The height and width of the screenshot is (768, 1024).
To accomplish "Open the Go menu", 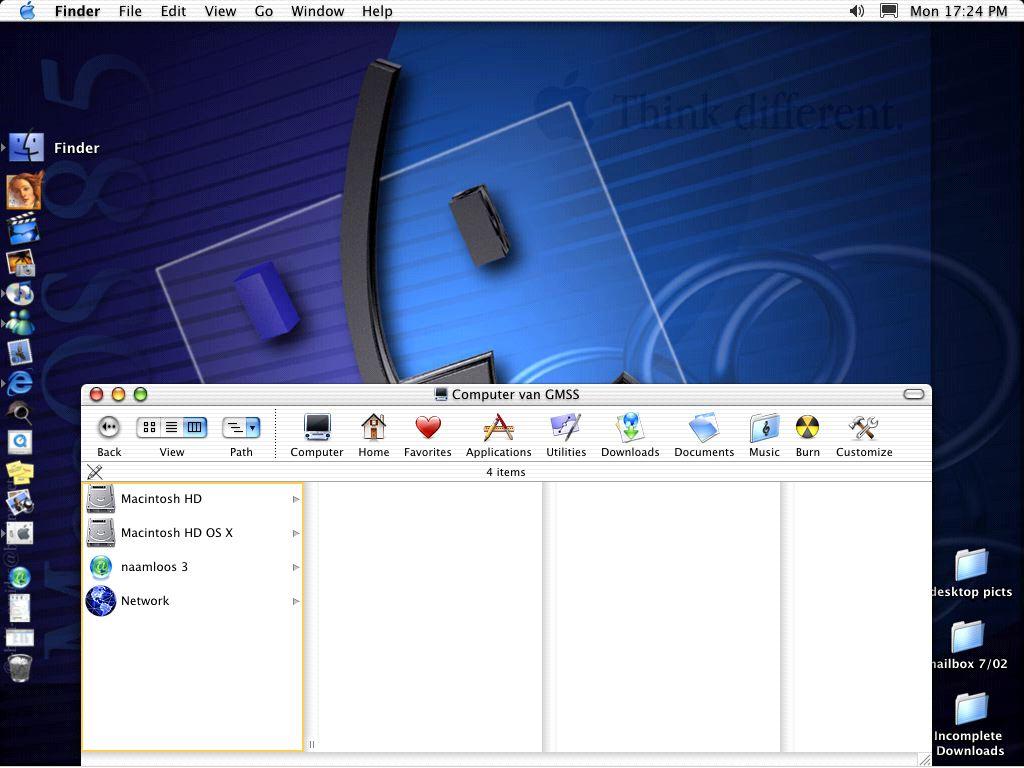I will pyautogui.click(x=263, y=11).
